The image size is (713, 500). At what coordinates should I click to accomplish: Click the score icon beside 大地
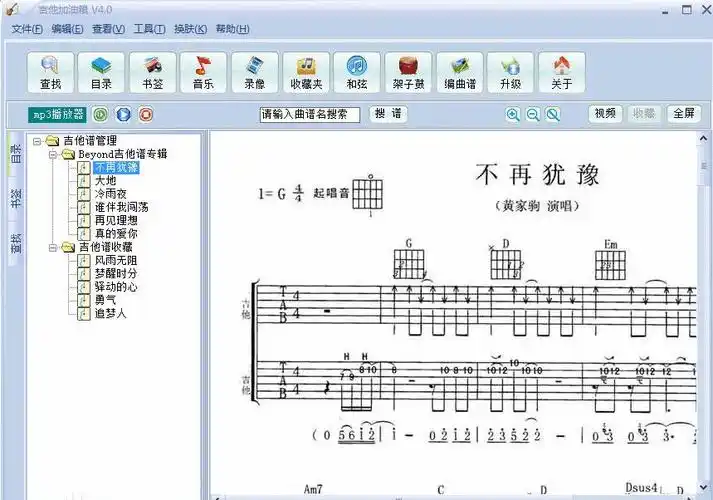tap(84, 181)
